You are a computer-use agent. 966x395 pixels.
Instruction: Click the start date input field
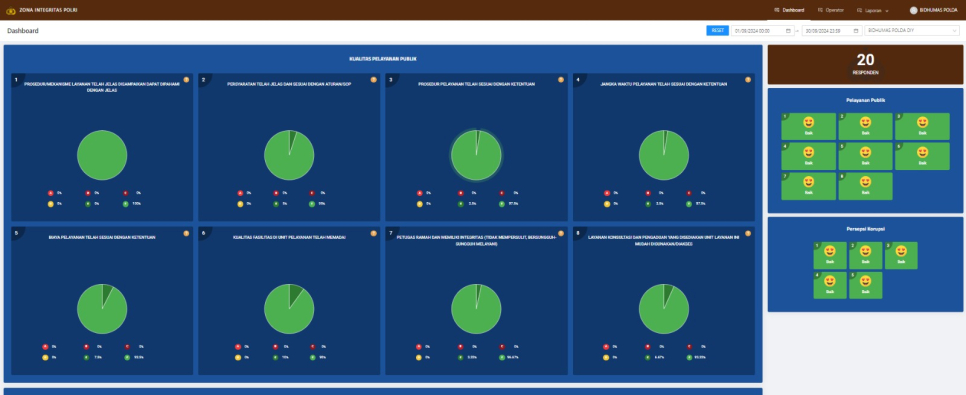(762, 31)
